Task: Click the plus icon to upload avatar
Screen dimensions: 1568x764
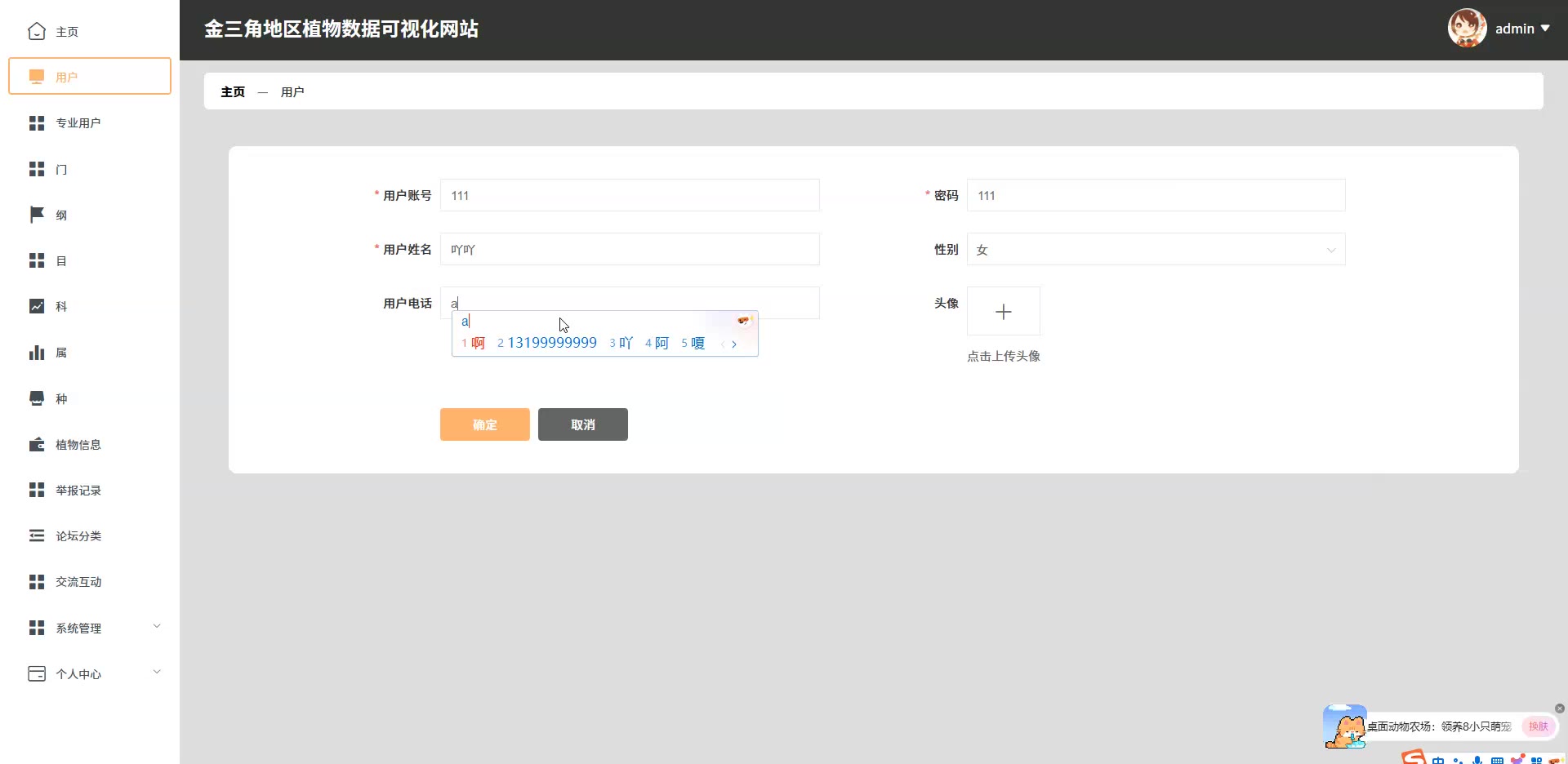Action: click(1004, 311)
